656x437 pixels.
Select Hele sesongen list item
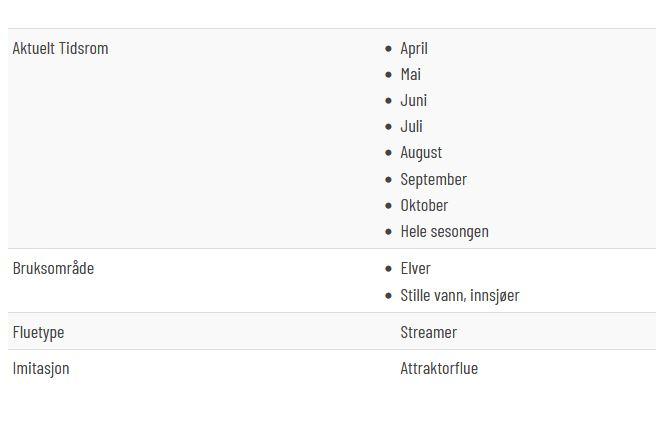point(444,232)
